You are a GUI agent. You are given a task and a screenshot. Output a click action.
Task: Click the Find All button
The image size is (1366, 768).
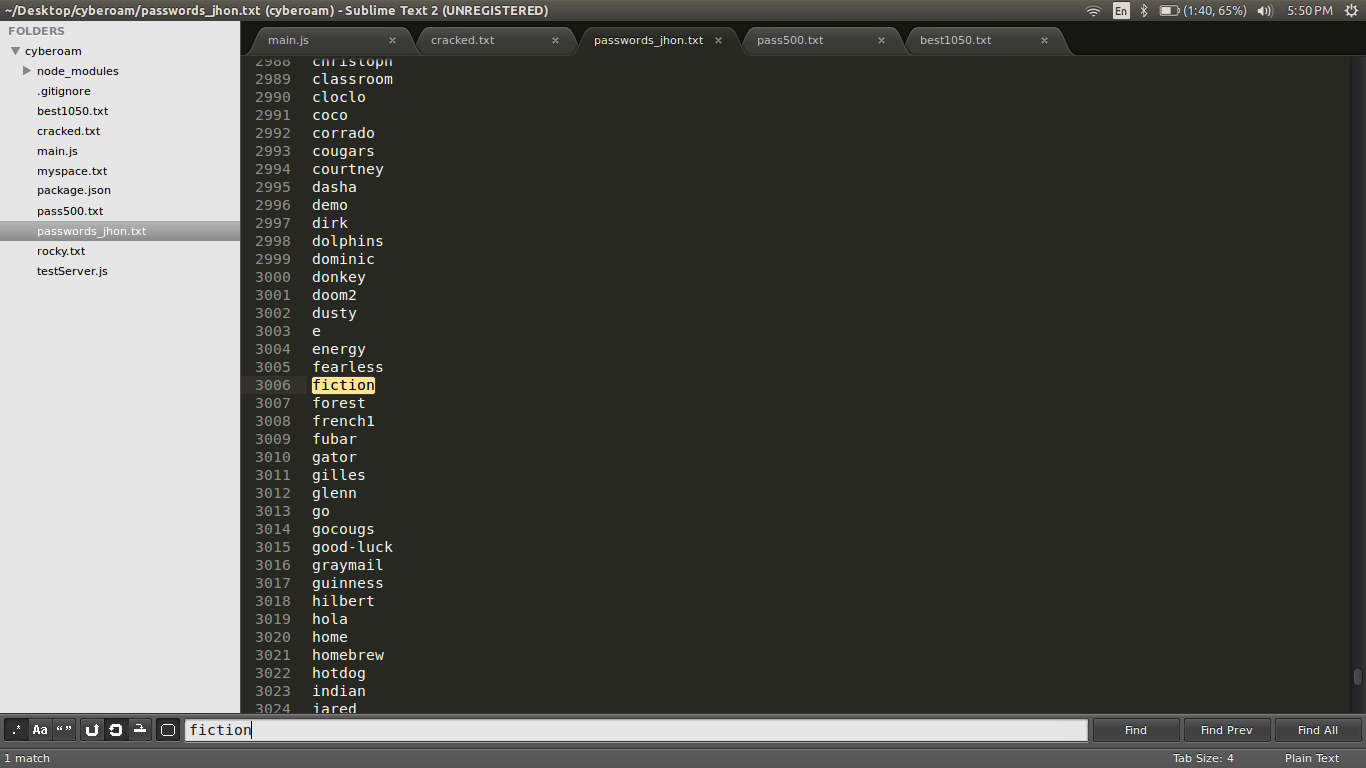1318,730
